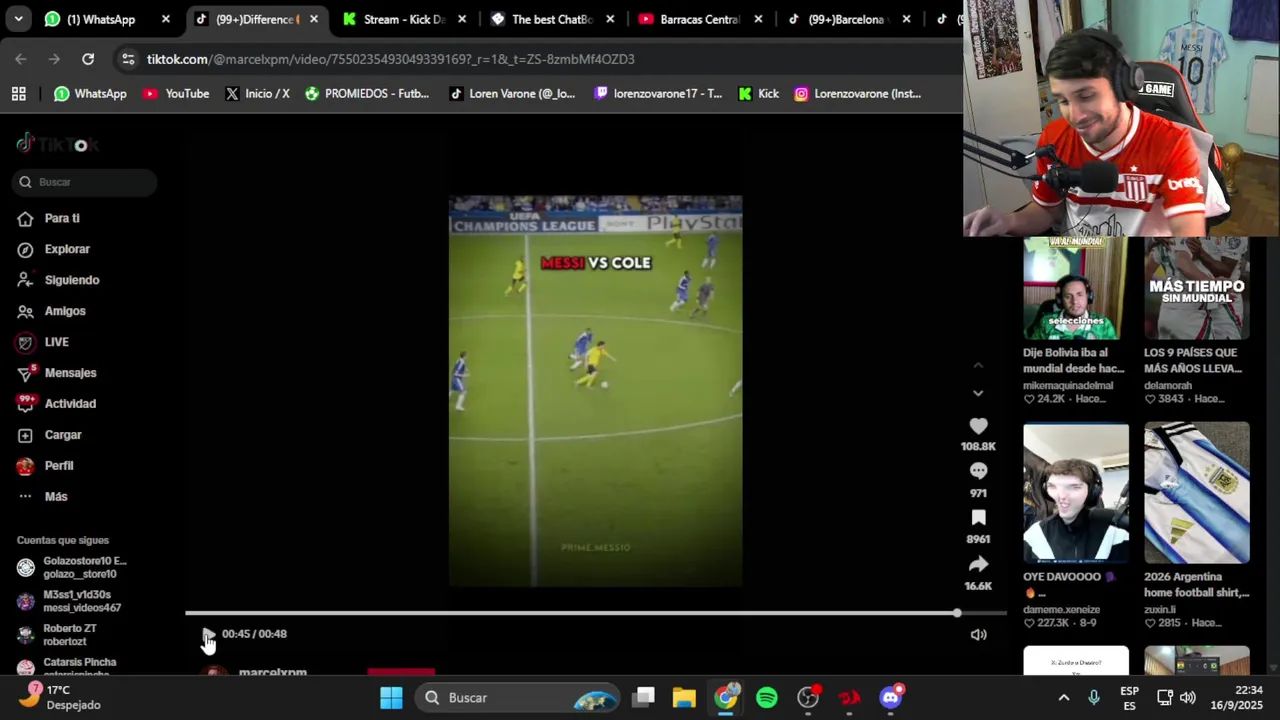Open Actividad notifications

tap(70, 404)
